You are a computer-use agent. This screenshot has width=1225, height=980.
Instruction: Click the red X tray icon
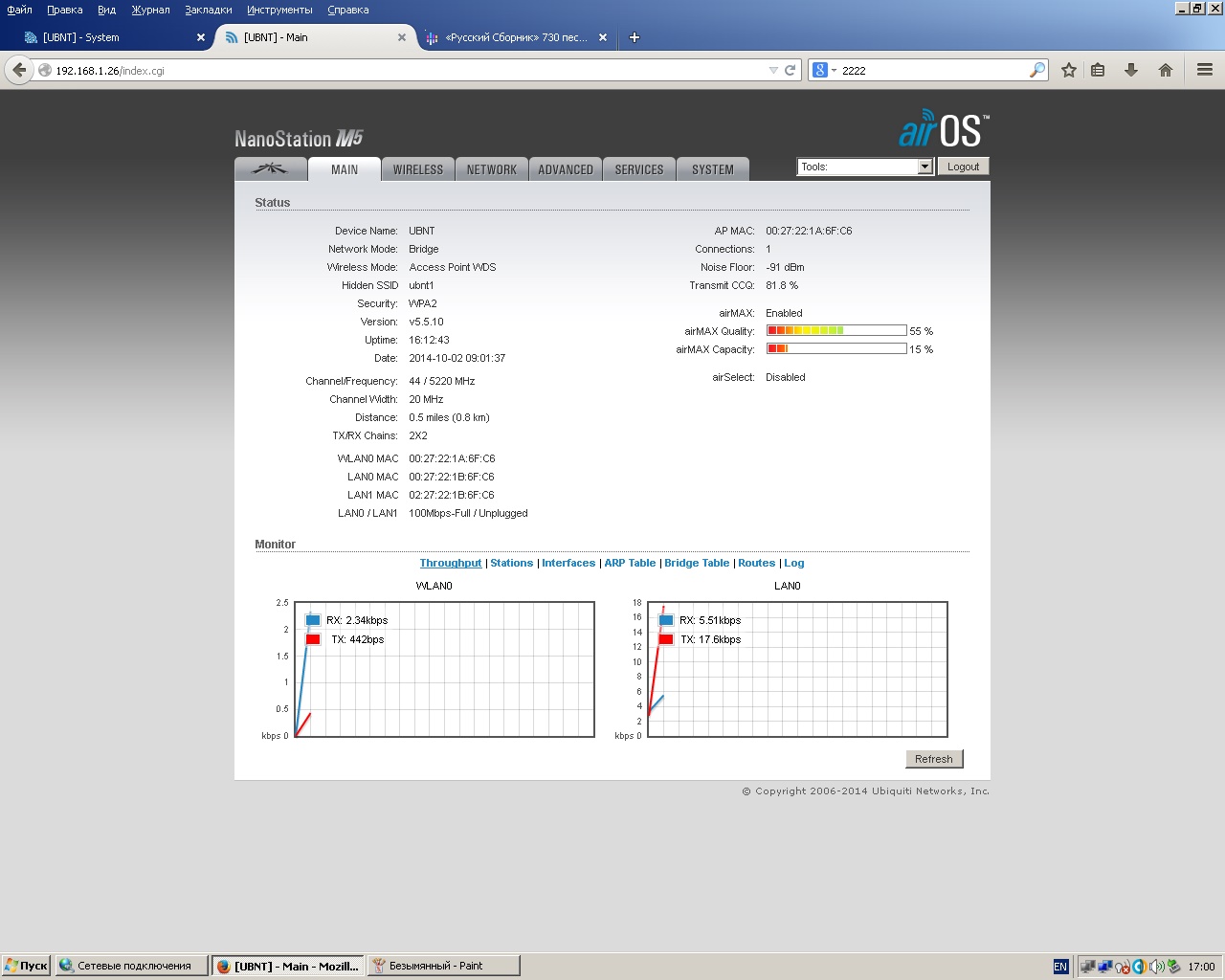tap(1123, 968)
